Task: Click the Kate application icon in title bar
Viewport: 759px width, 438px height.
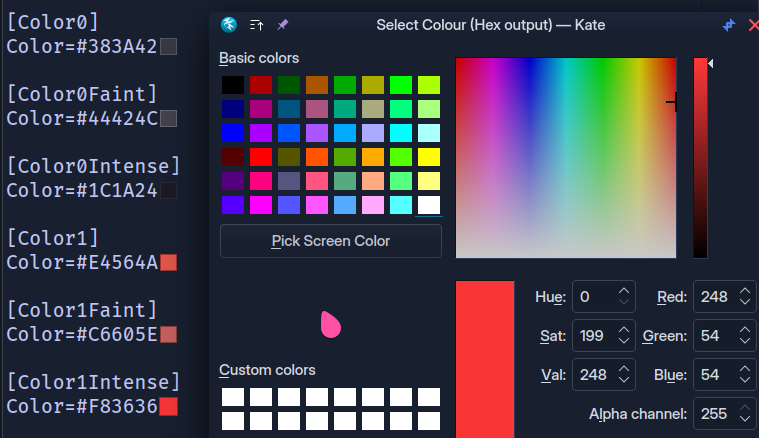Action: 229,24
